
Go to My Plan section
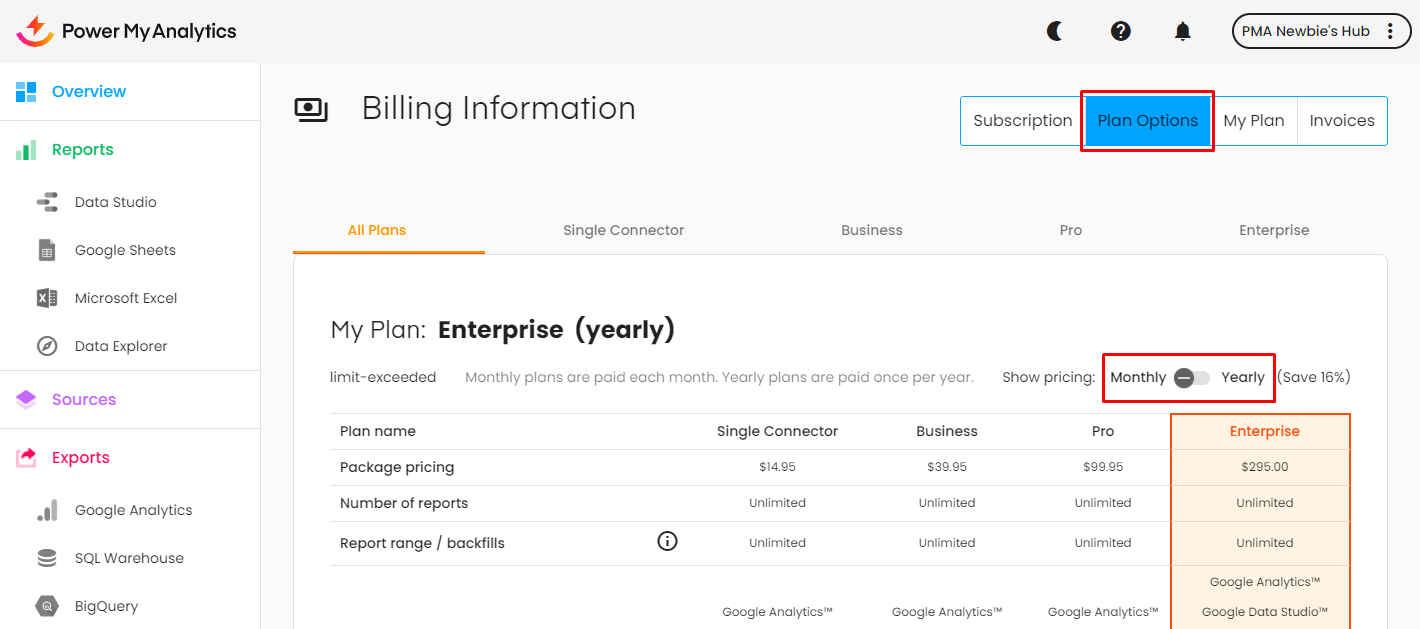[1253, 121]
